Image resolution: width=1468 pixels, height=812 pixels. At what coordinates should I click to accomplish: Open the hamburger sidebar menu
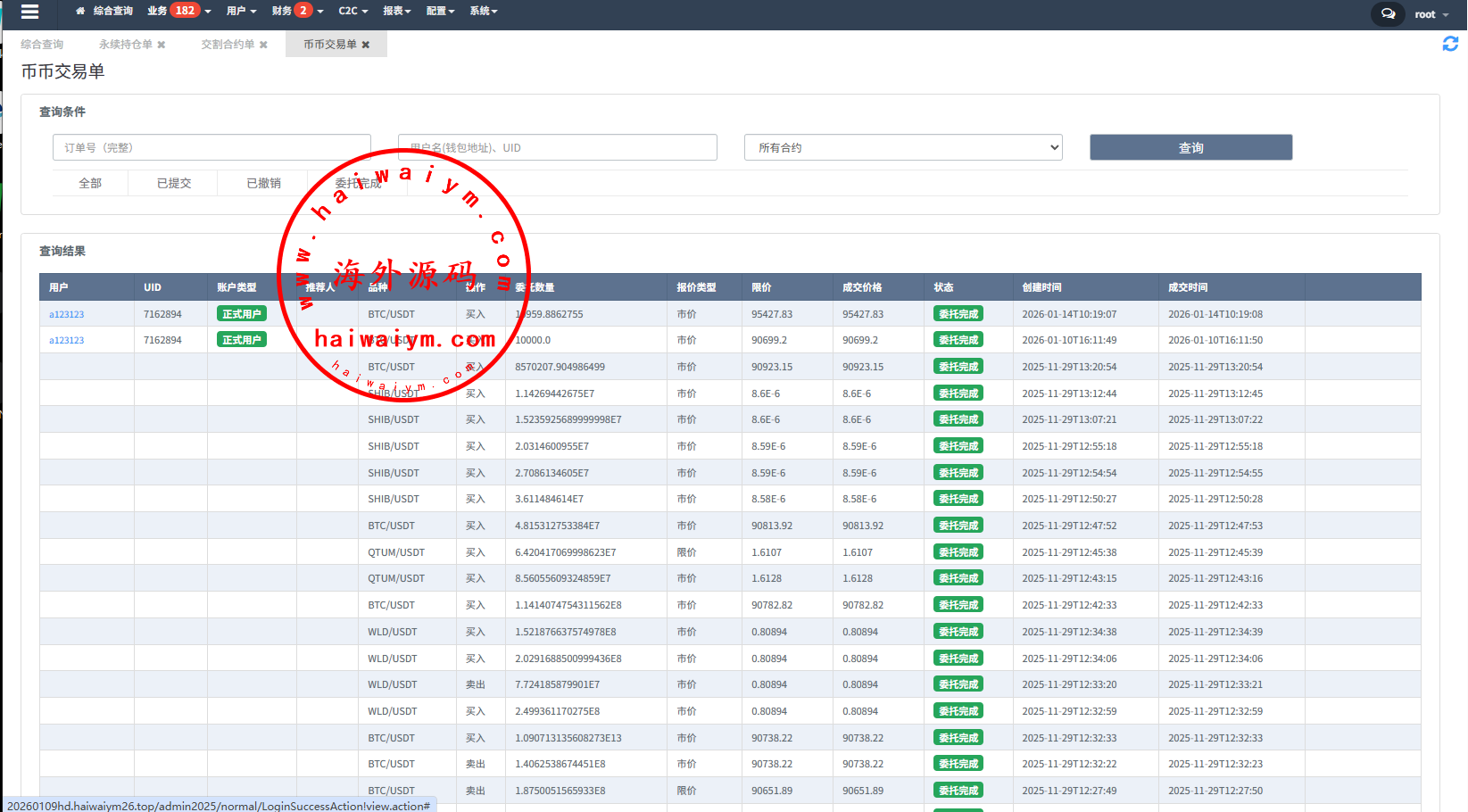tap(29, 12)
